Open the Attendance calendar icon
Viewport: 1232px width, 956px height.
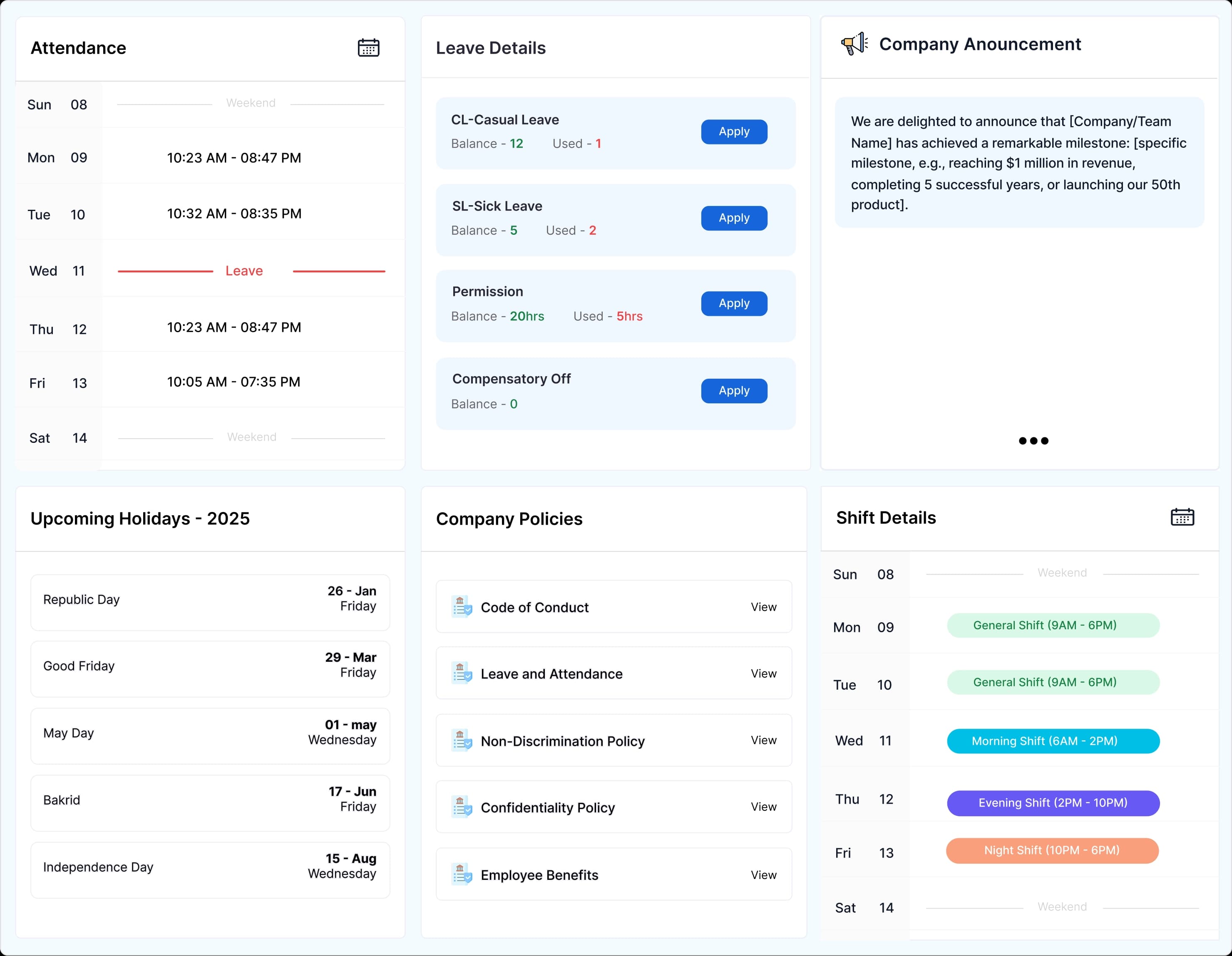(368, 47)
